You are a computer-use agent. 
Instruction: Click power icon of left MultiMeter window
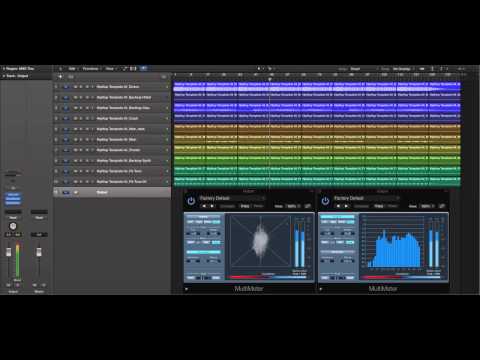tap(191, 201)
